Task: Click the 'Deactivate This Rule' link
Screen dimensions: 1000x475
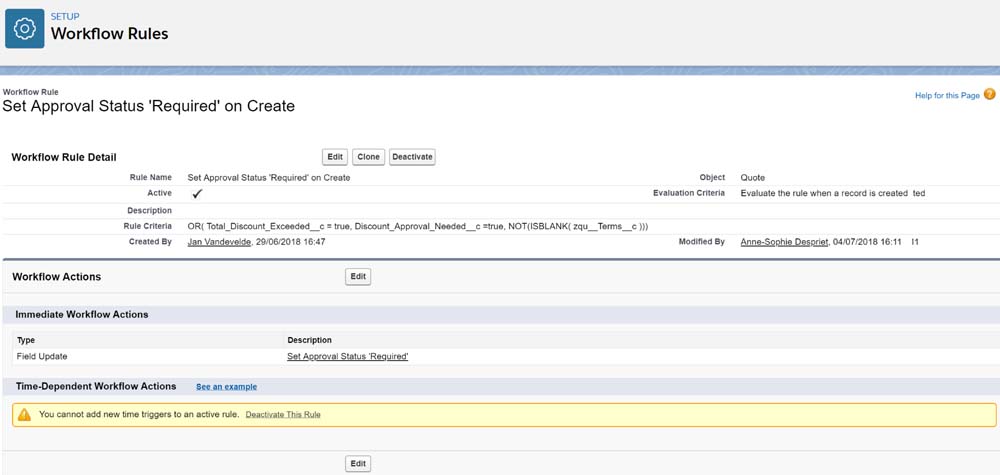Action: tap(283, 414)
